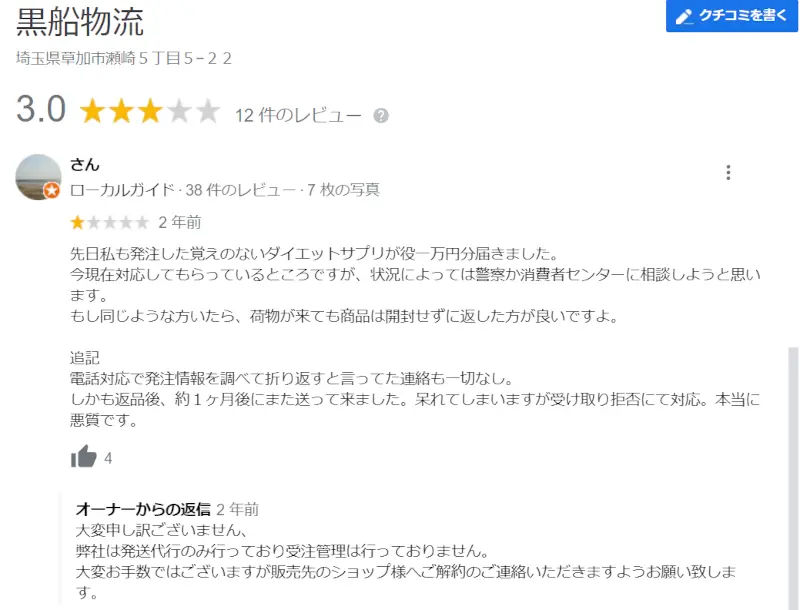Click the オーナーからの返信 heading

click(143, 509)
